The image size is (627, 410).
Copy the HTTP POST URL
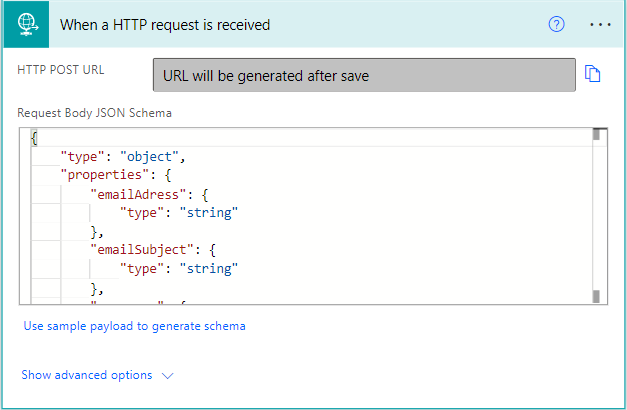593,75
